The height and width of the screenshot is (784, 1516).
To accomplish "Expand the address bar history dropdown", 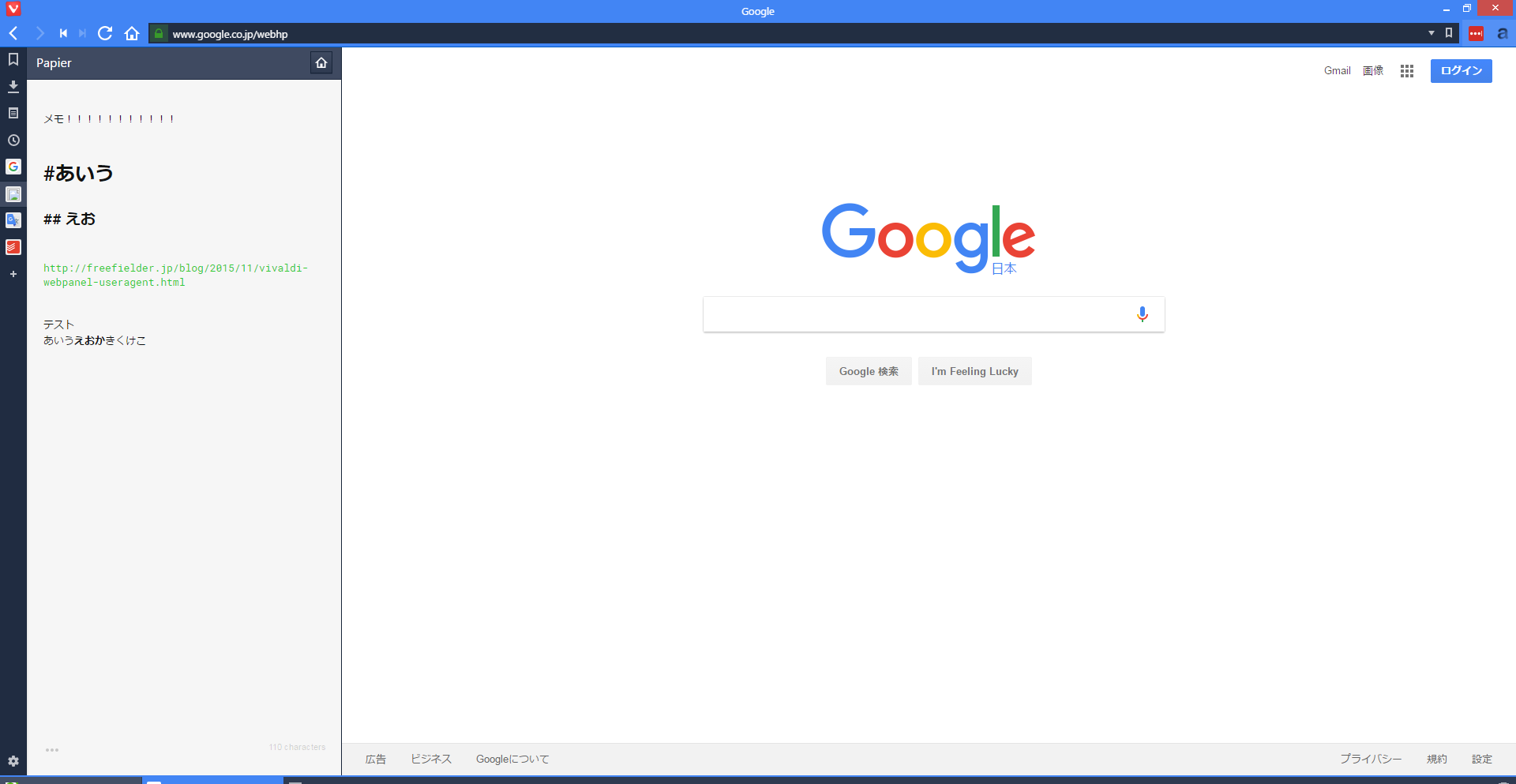I will click(1432, 33).
